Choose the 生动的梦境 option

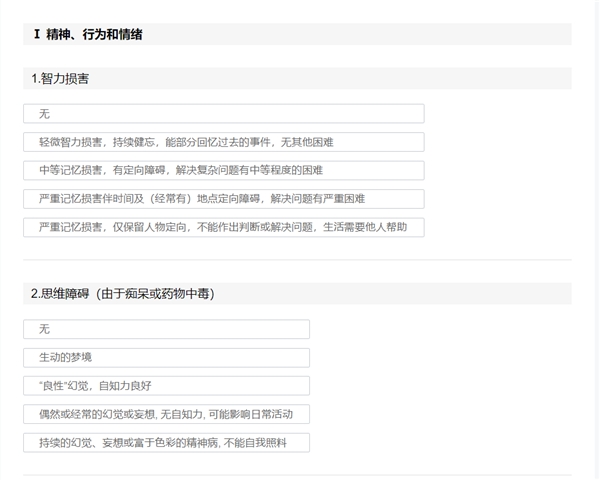click(x=166, y=357)
